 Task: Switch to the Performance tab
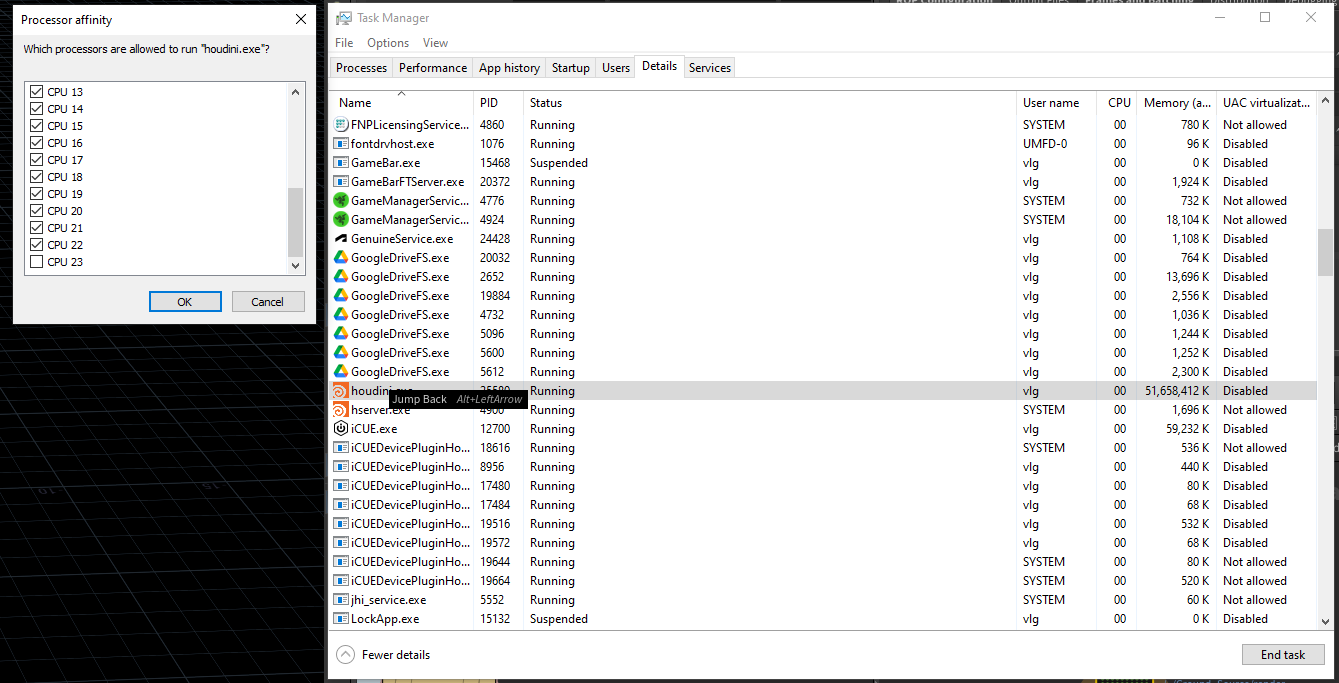pos(433,68)
